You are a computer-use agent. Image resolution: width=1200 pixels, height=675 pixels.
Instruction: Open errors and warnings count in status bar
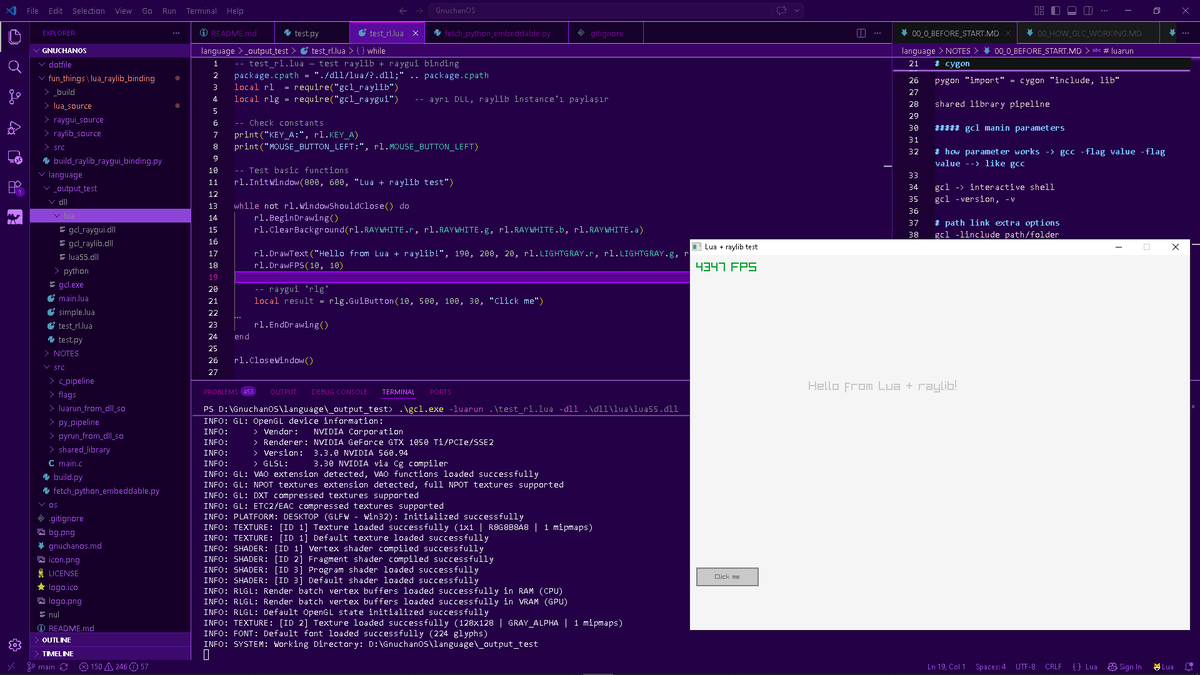113,666
